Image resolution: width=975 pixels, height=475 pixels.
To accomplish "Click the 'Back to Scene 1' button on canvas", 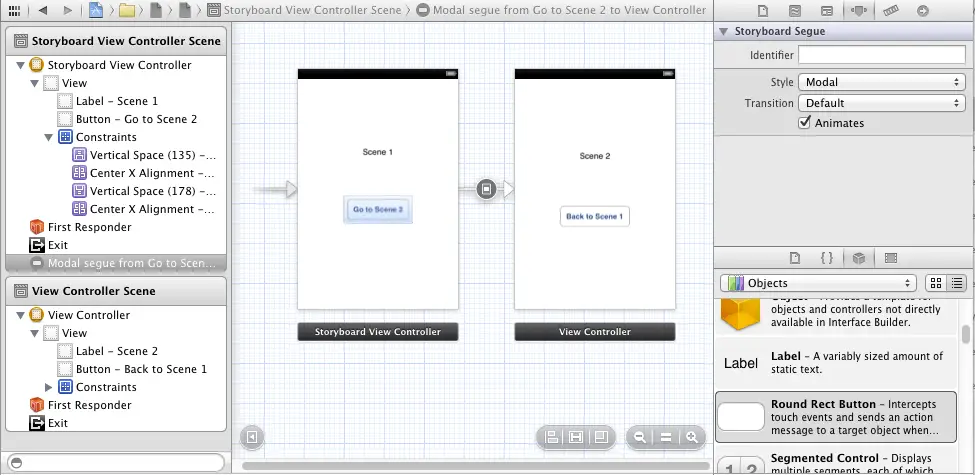I will 594,216.
